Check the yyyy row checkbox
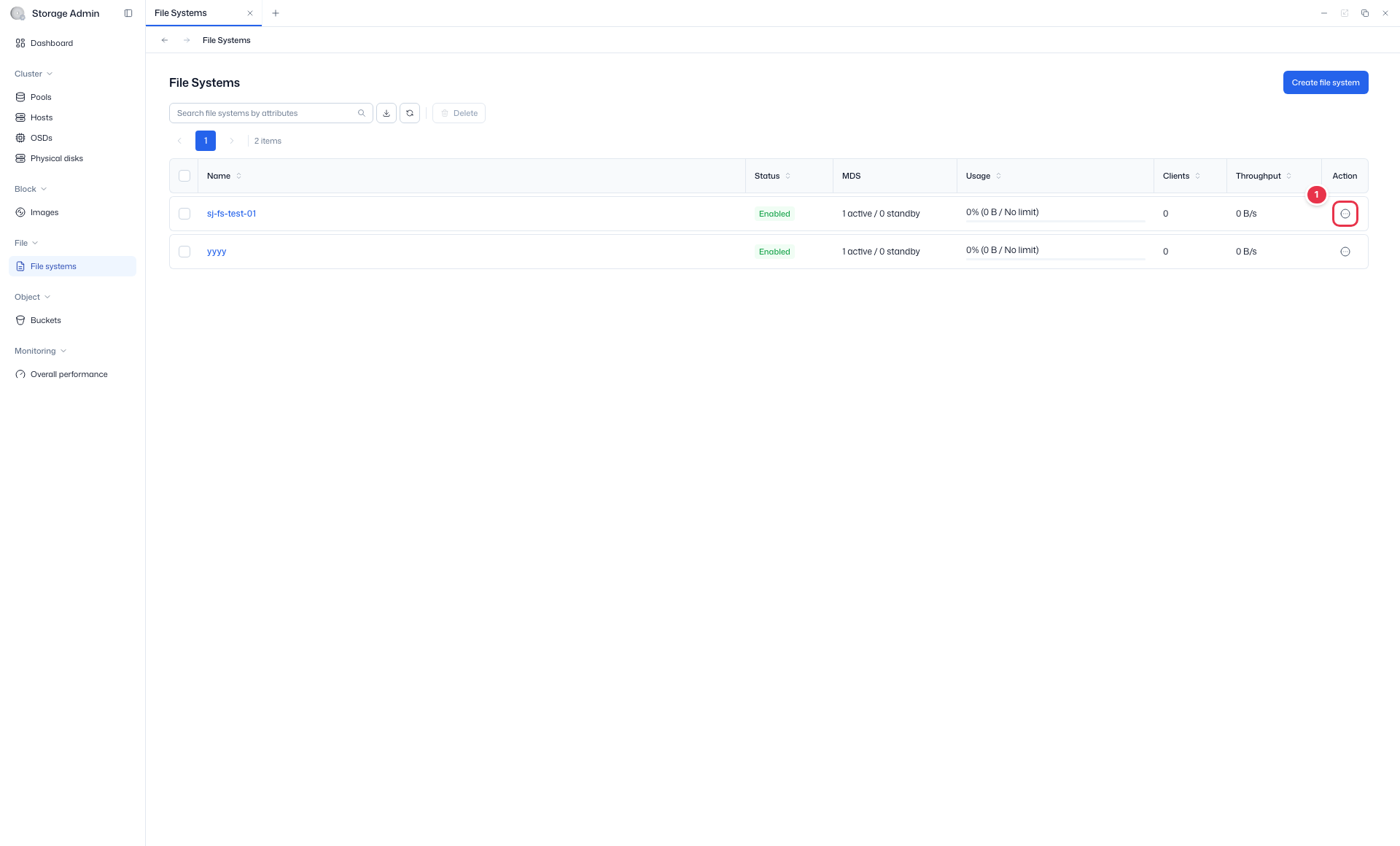The height and width of the screenshot is (846, 1400). (x=184, y=252)
